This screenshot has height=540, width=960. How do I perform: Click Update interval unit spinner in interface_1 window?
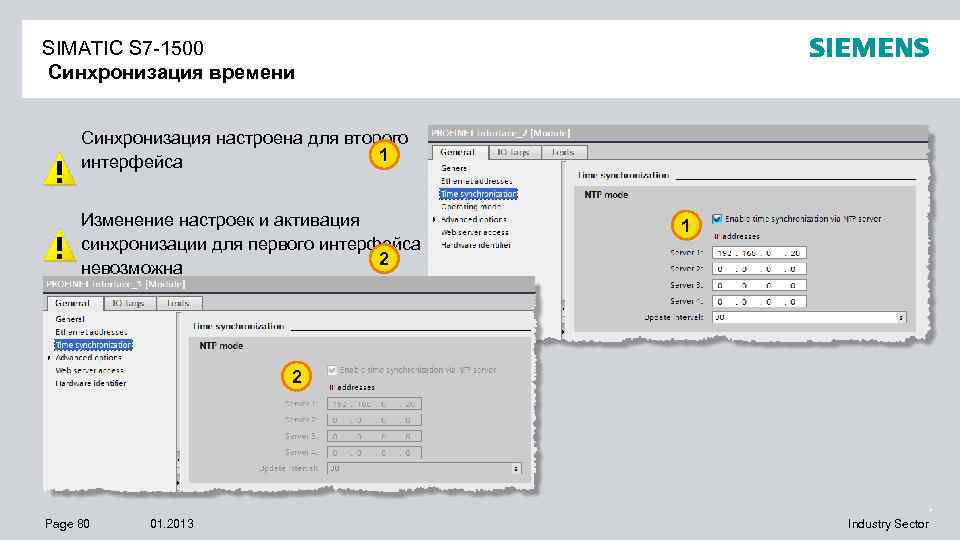coord(516,468)
